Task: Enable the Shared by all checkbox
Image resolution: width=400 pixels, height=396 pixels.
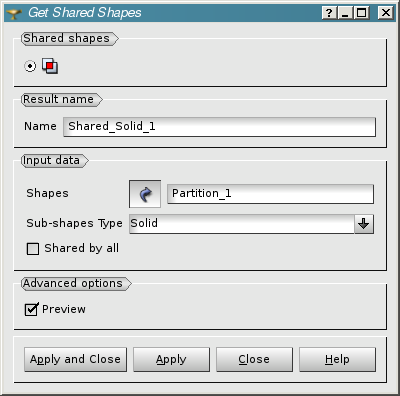Action: 33,249
